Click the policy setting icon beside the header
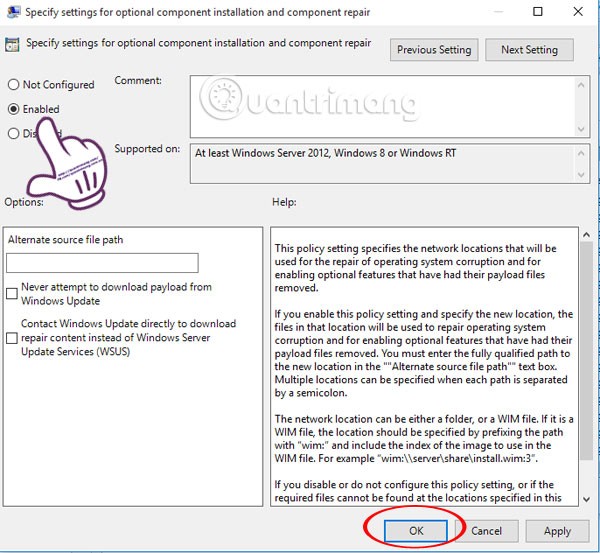The image size is (600, 553). coord(14,46)
